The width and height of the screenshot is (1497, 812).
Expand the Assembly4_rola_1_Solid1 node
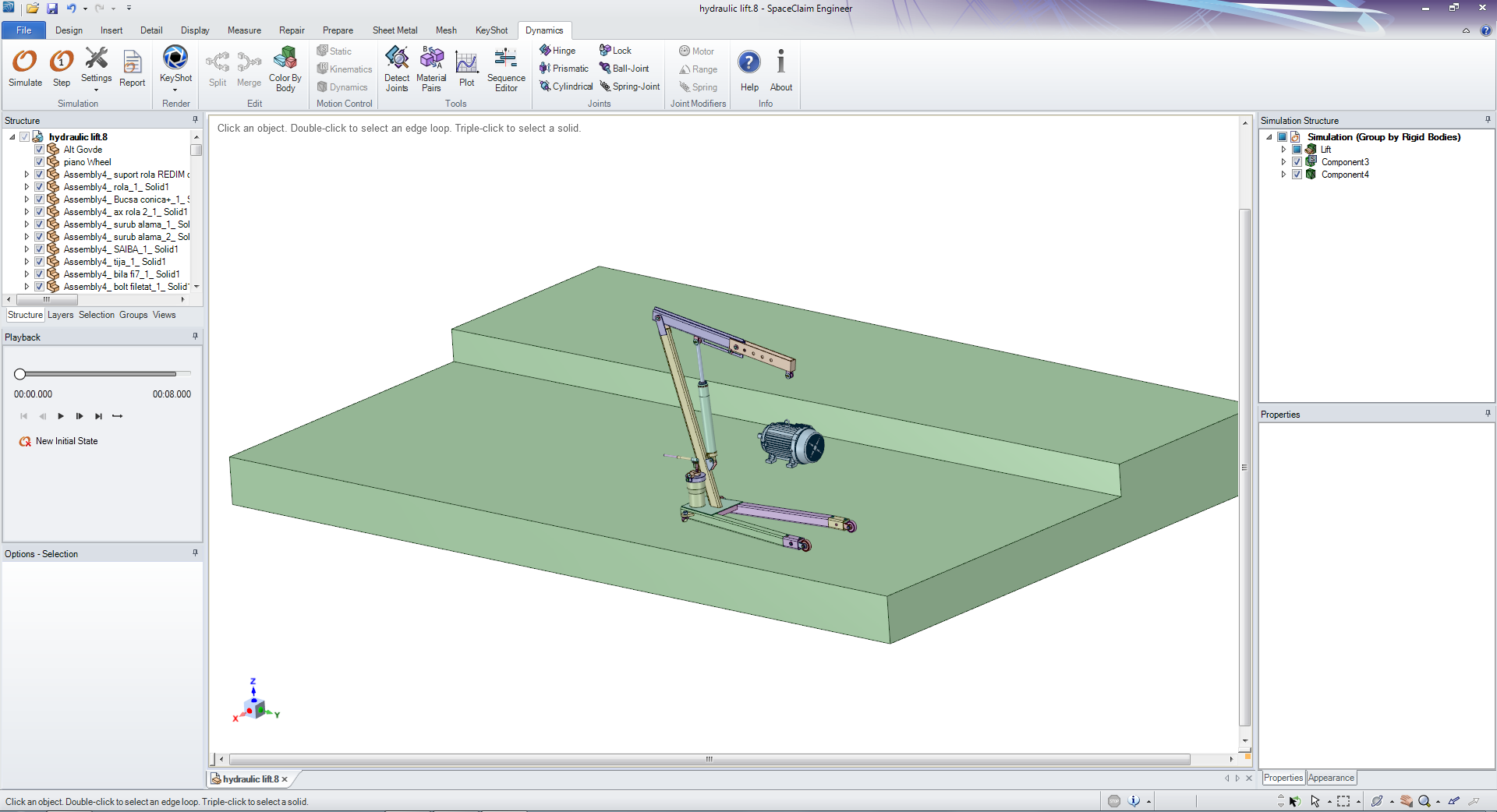pyautogui.click(x=26, y=186)
